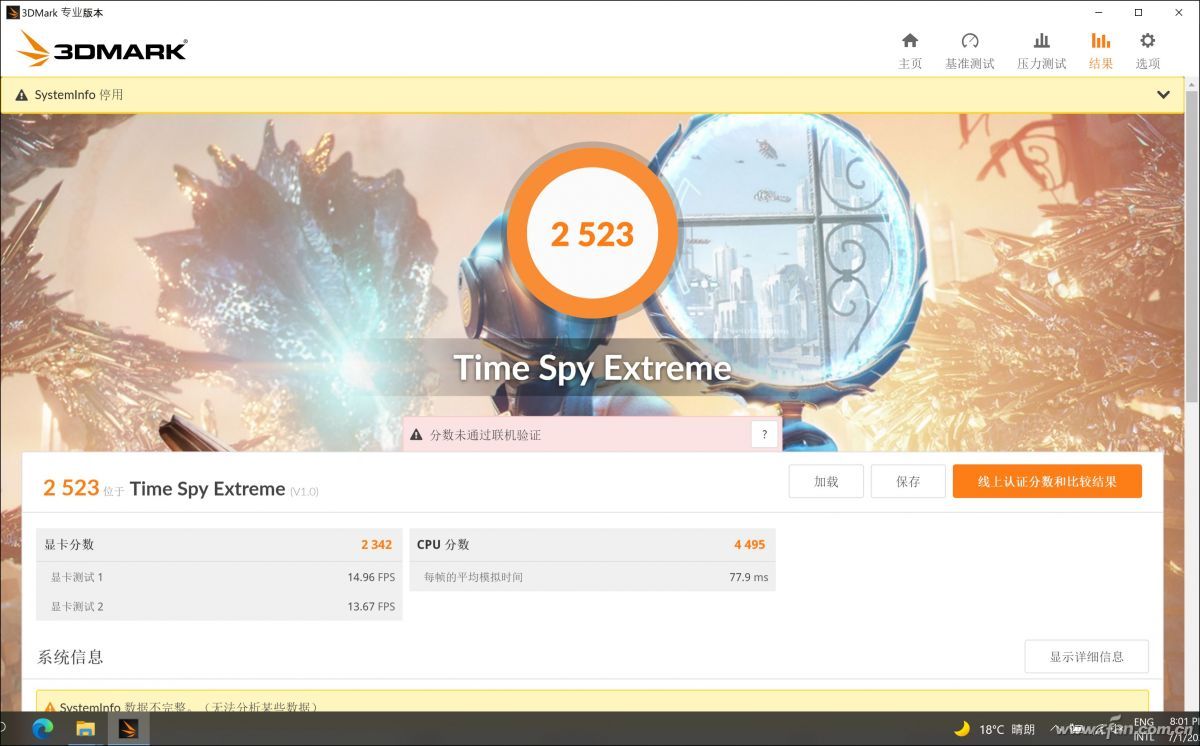Open Microsoft Edge from the taskbar
The image size is (1200, 746).
(x=45, y=730)
